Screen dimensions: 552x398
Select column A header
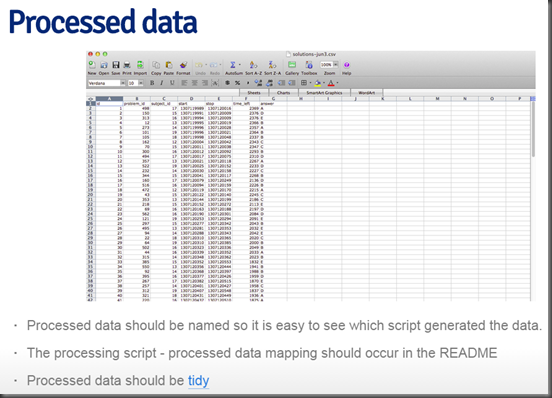(x=109, y=99)
